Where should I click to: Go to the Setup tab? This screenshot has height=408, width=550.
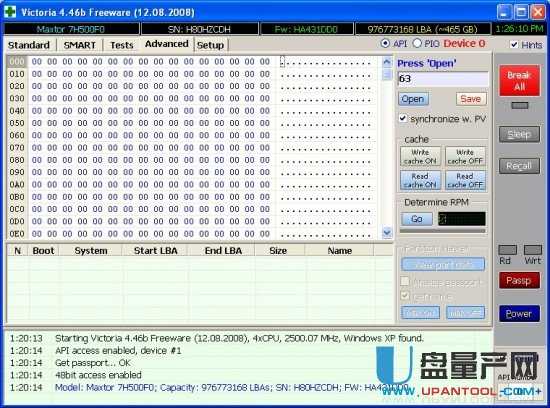click(210, 45)
